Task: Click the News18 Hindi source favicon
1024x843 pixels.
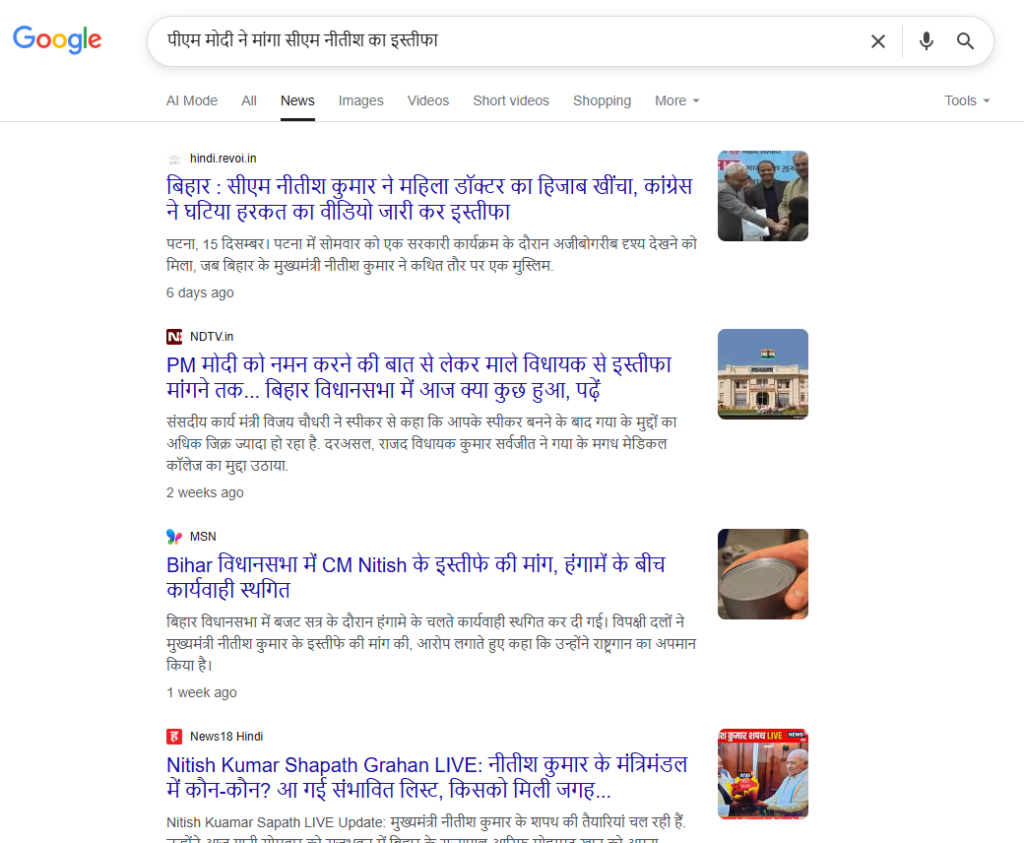Action: [x=174, y=737]
